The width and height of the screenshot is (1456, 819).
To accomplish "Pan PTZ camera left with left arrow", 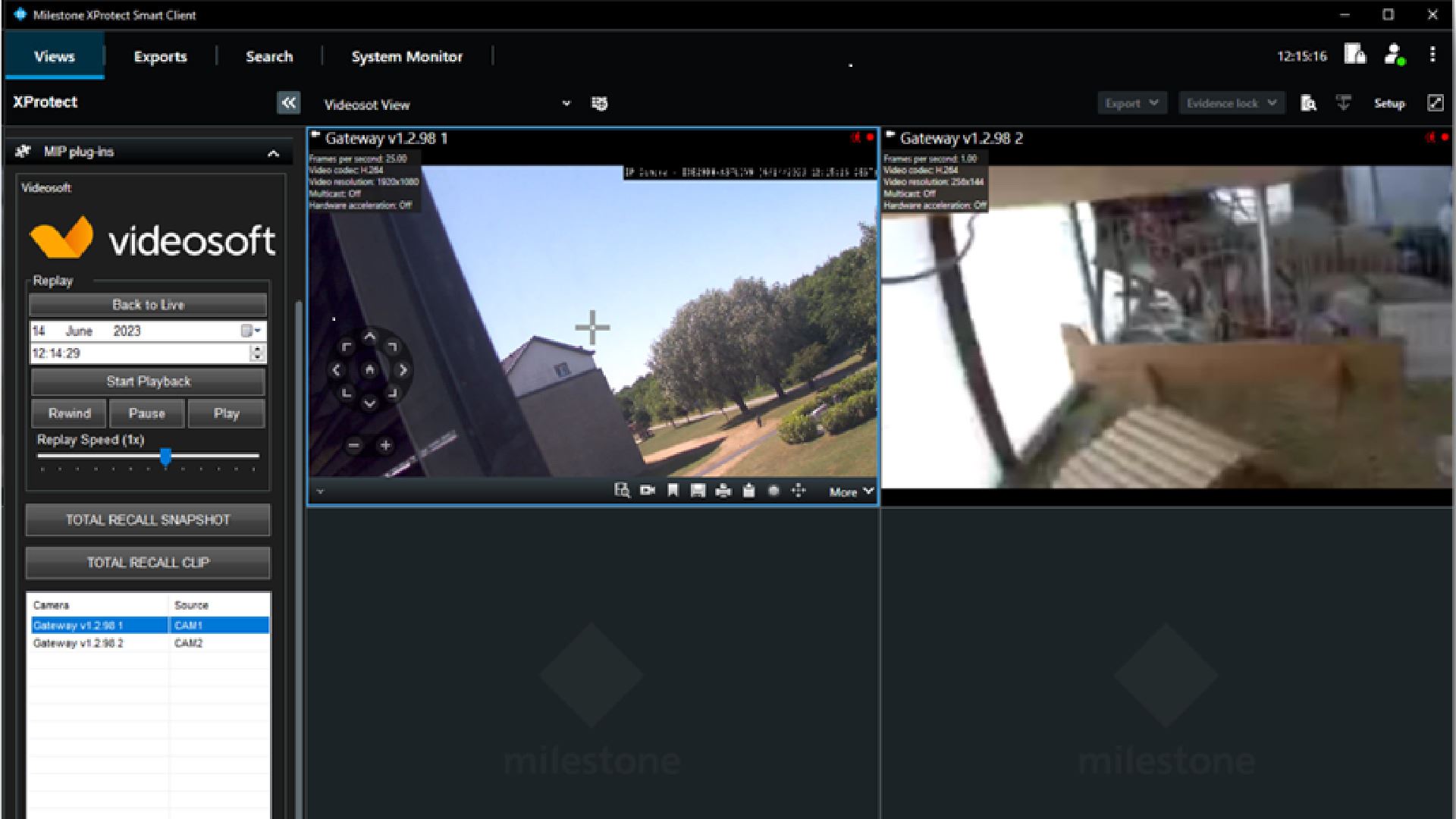I will [337, 370].
